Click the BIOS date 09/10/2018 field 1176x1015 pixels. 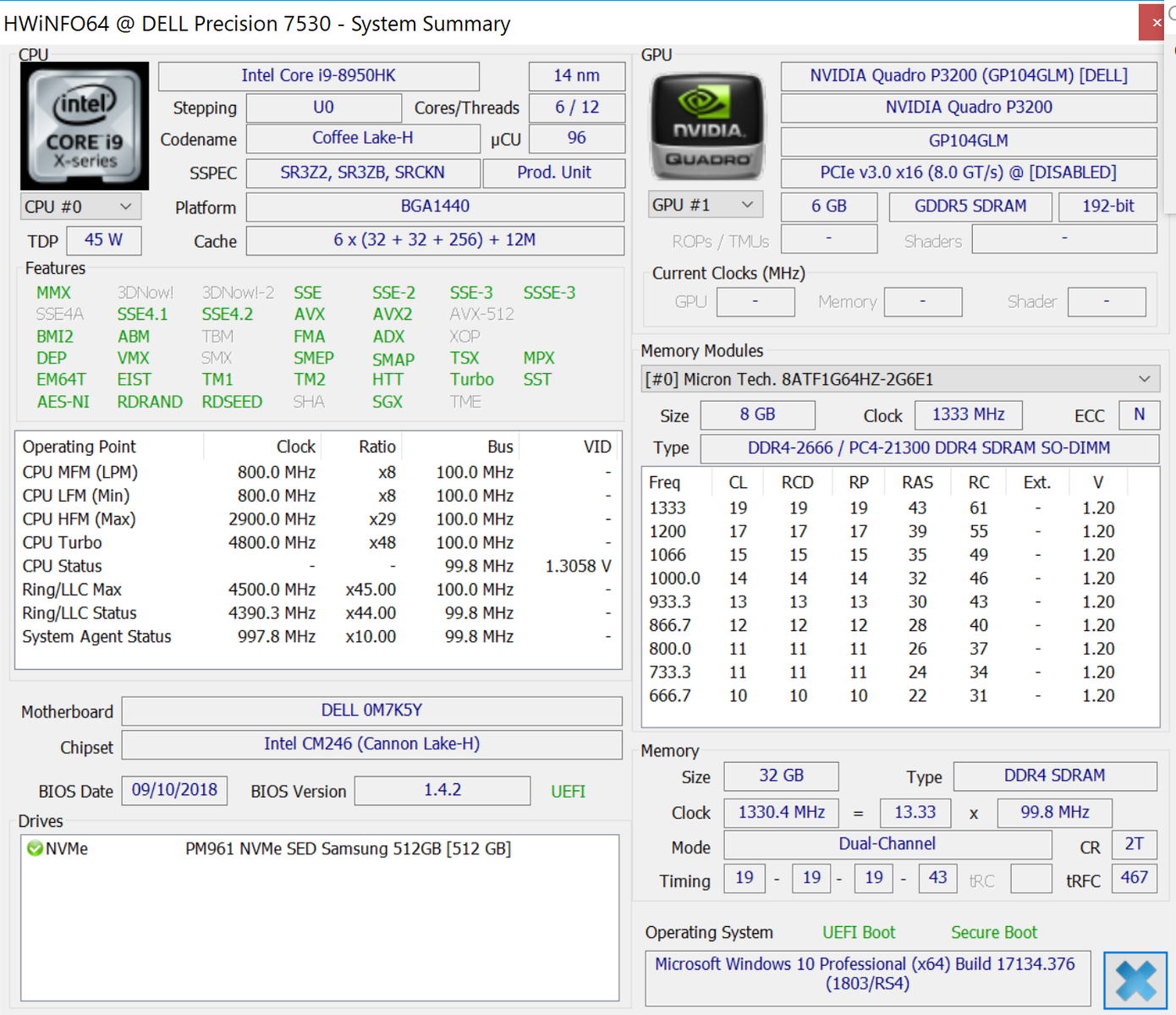[x=174, y=791]
